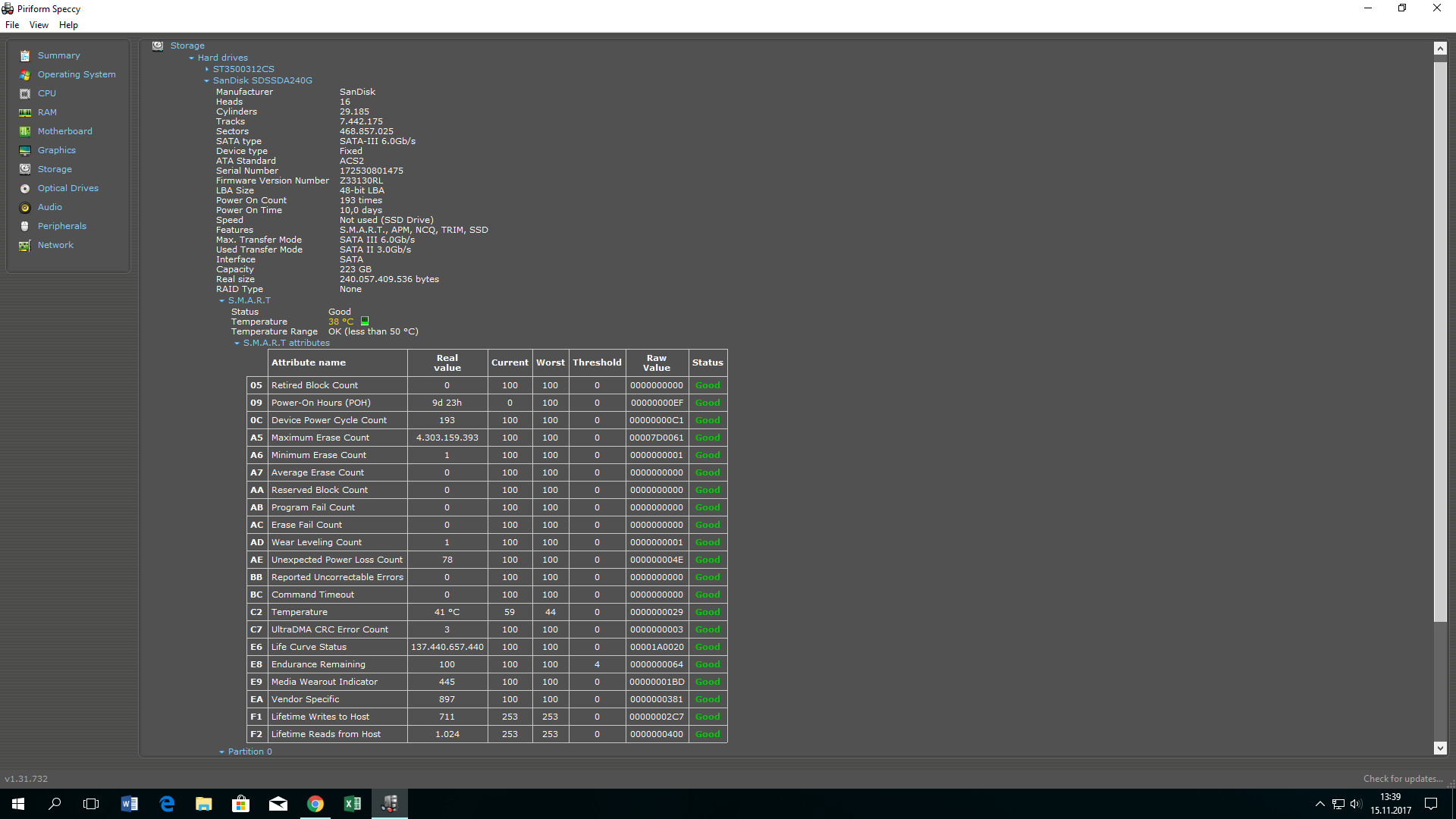Open the Summary section icon
Screen dimensions: 1456x819
[25, 56]
